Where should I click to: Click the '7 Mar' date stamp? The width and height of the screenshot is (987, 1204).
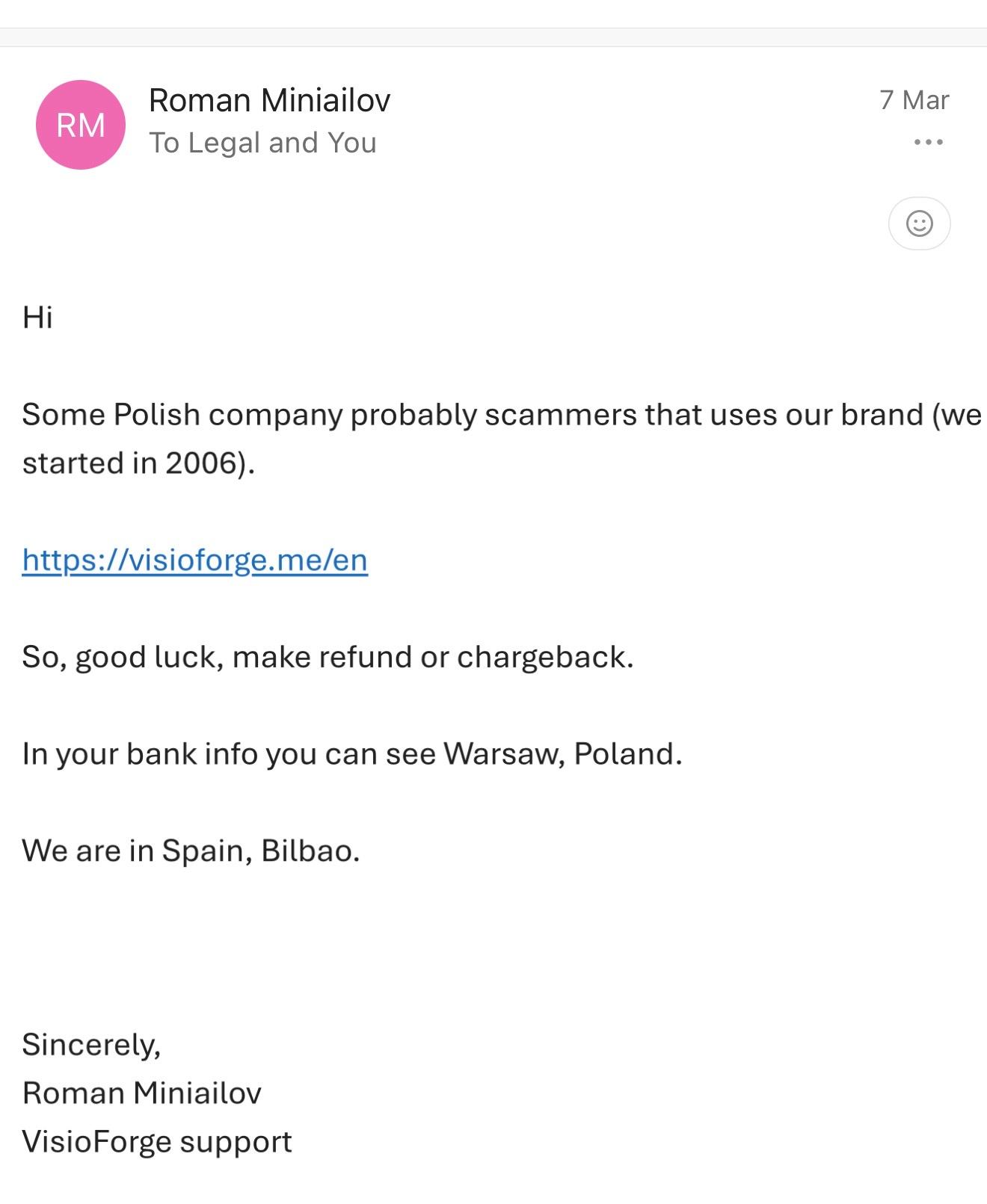click(x=914, y=100)
